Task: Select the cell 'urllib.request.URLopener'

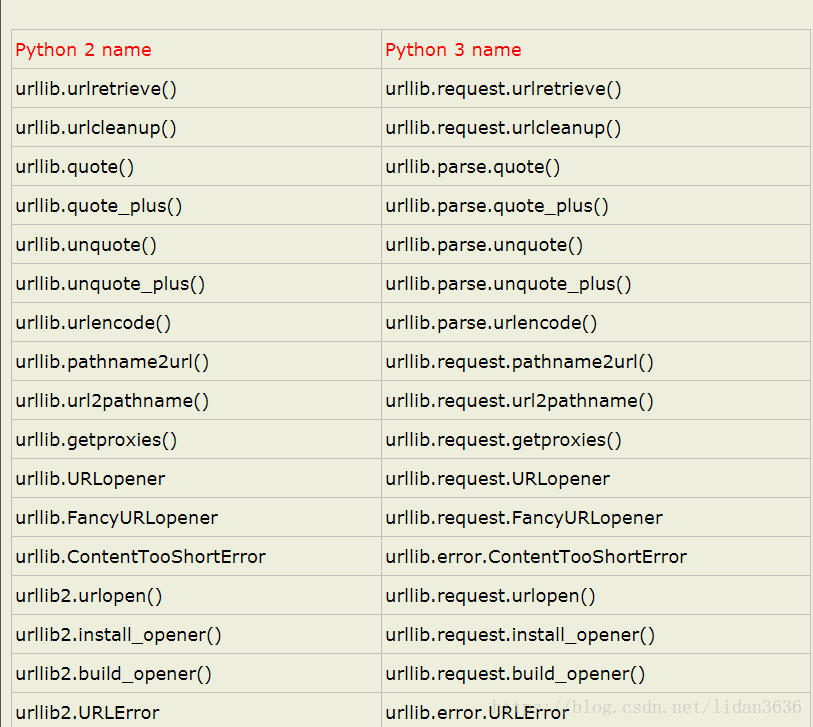Action: (596, 478)
